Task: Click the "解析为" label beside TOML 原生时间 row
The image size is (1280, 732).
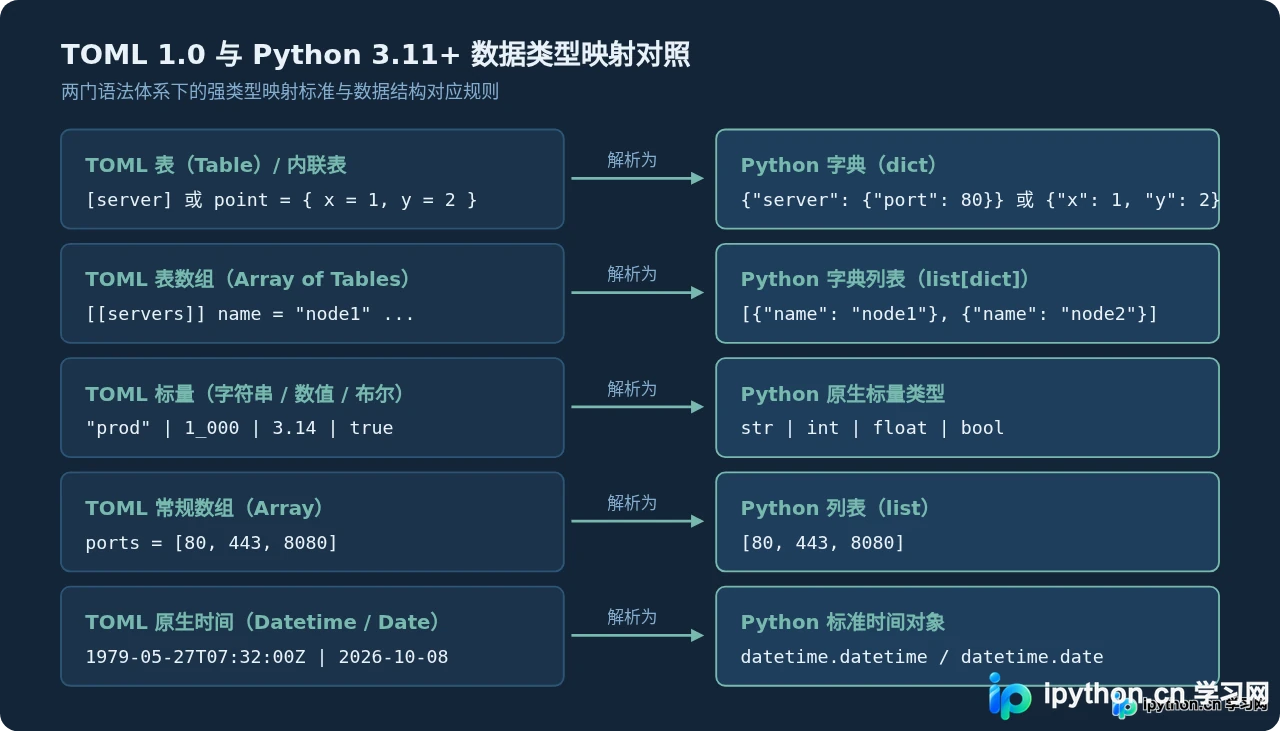Action: click(632, 617)
